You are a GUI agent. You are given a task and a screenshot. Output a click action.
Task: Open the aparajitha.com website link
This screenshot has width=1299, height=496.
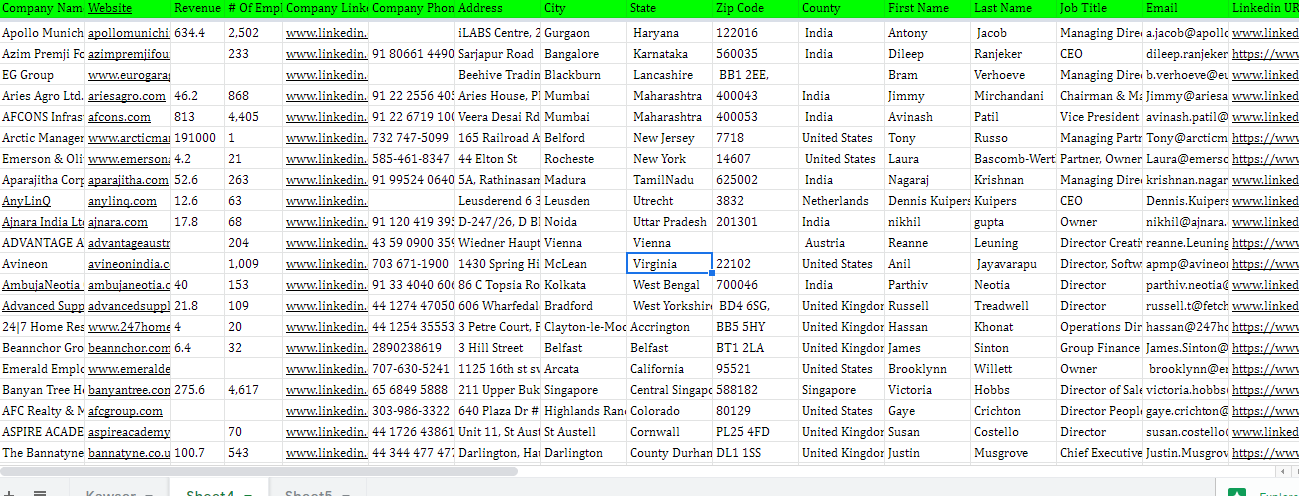[x=128, y=180]
